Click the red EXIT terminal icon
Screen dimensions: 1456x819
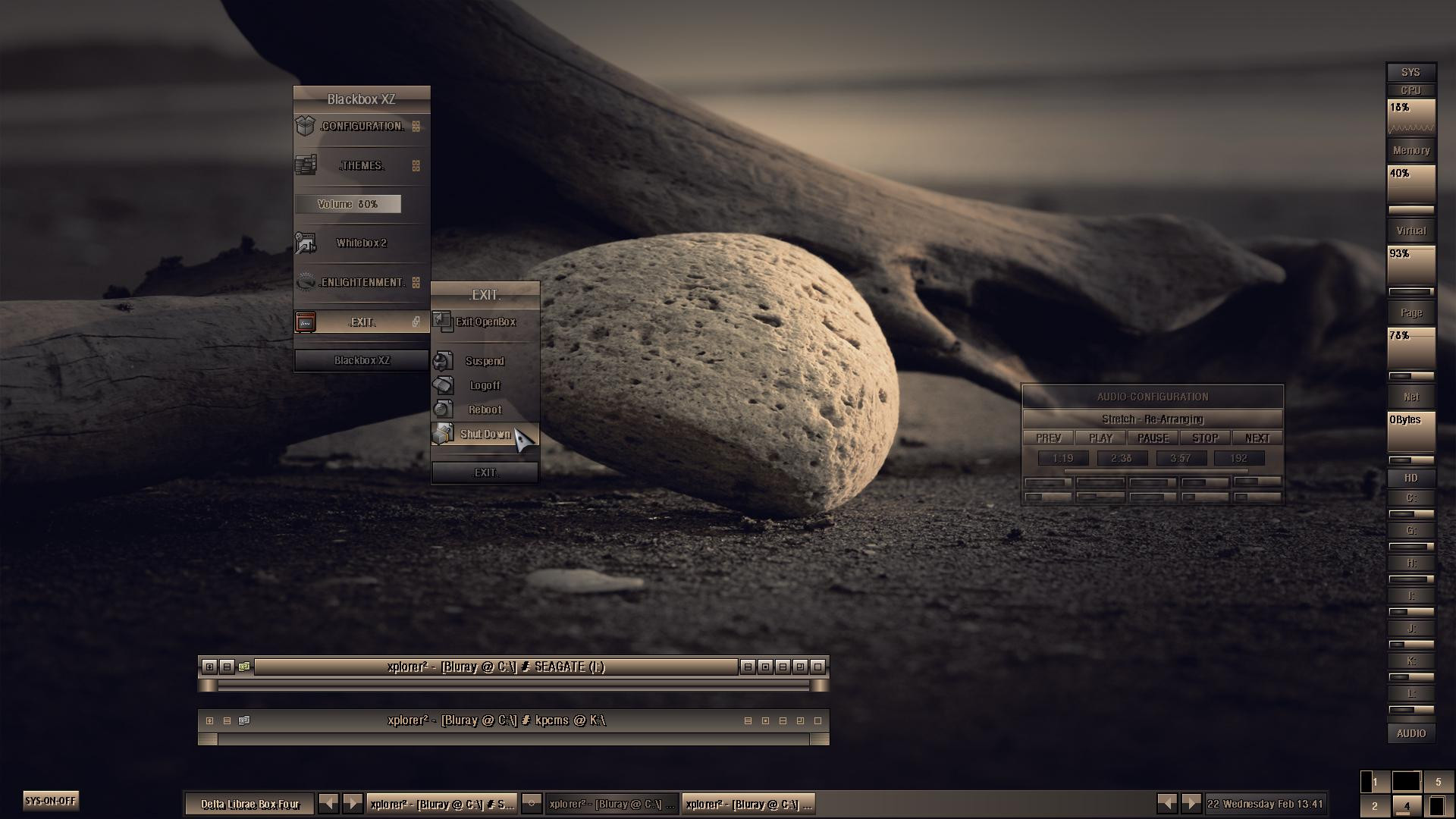tap(305, 322)
